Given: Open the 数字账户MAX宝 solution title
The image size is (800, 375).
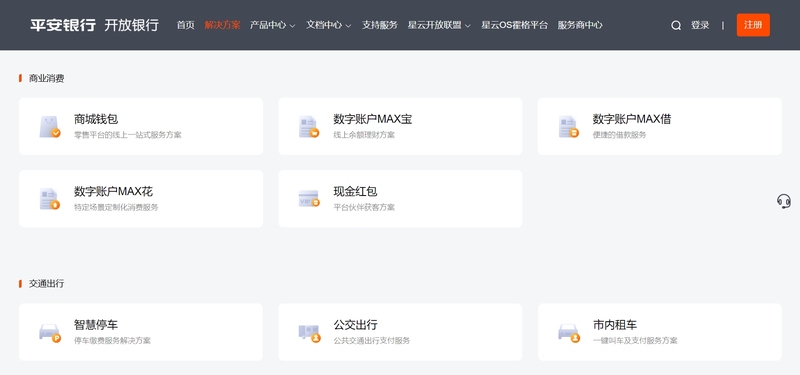Looking at the screenshot, I should point(373,119).
